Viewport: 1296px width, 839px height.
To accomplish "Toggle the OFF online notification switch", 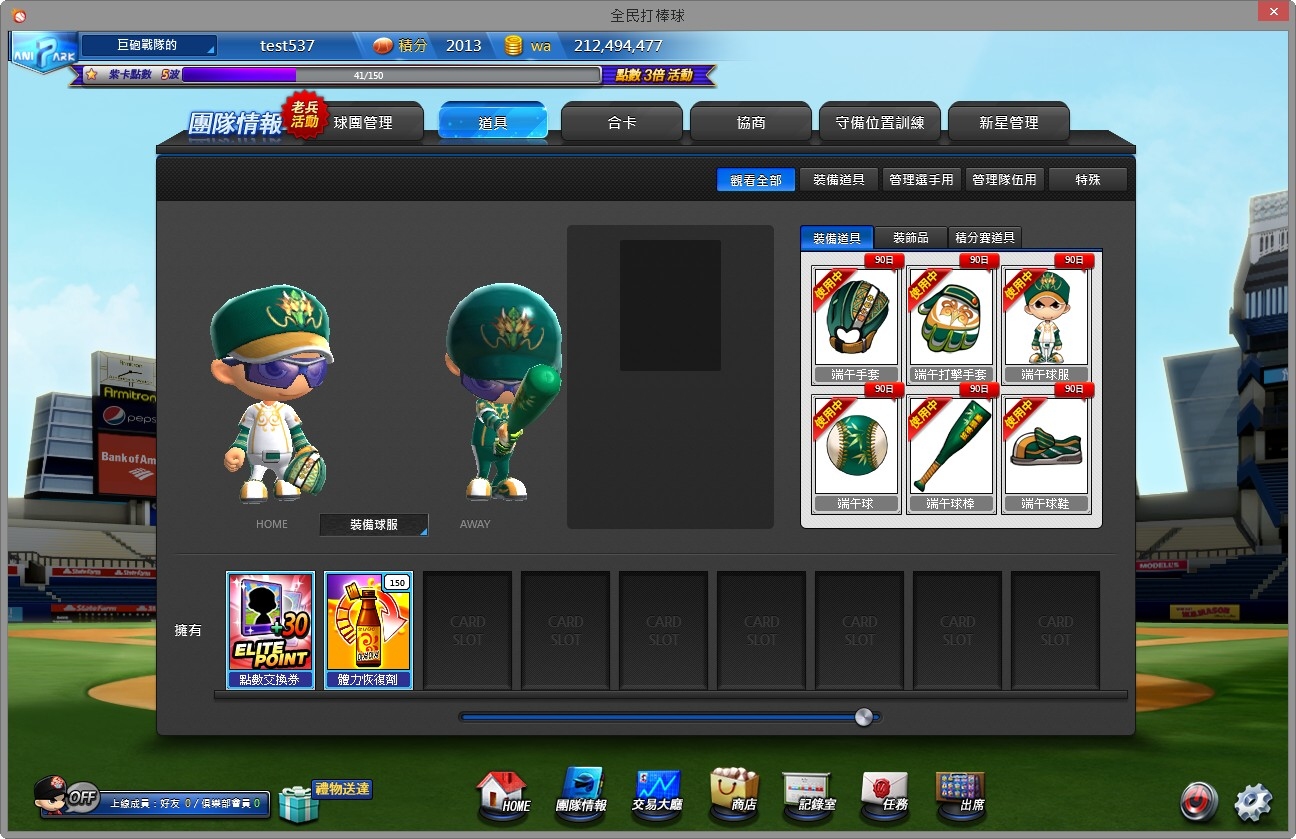I will 80,797.
